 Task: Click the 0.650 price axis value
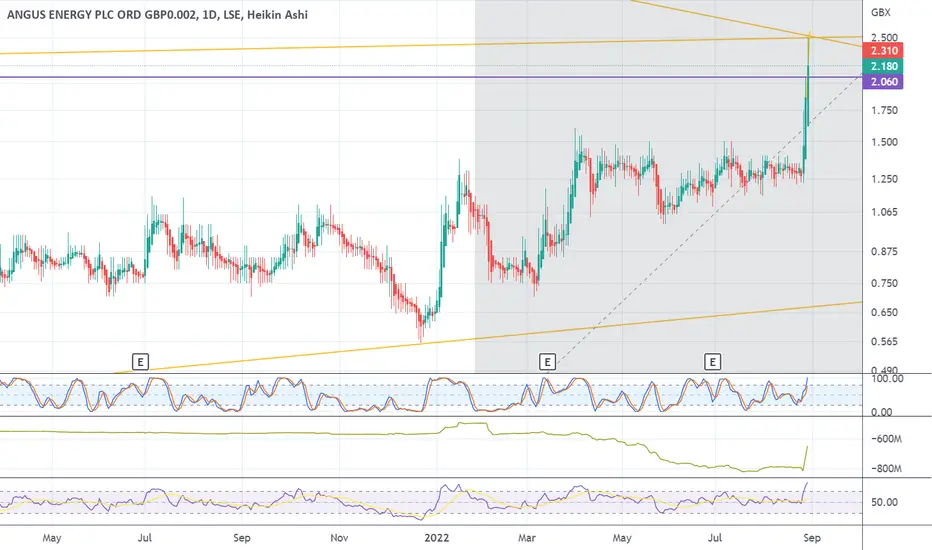tap(884, 312)
